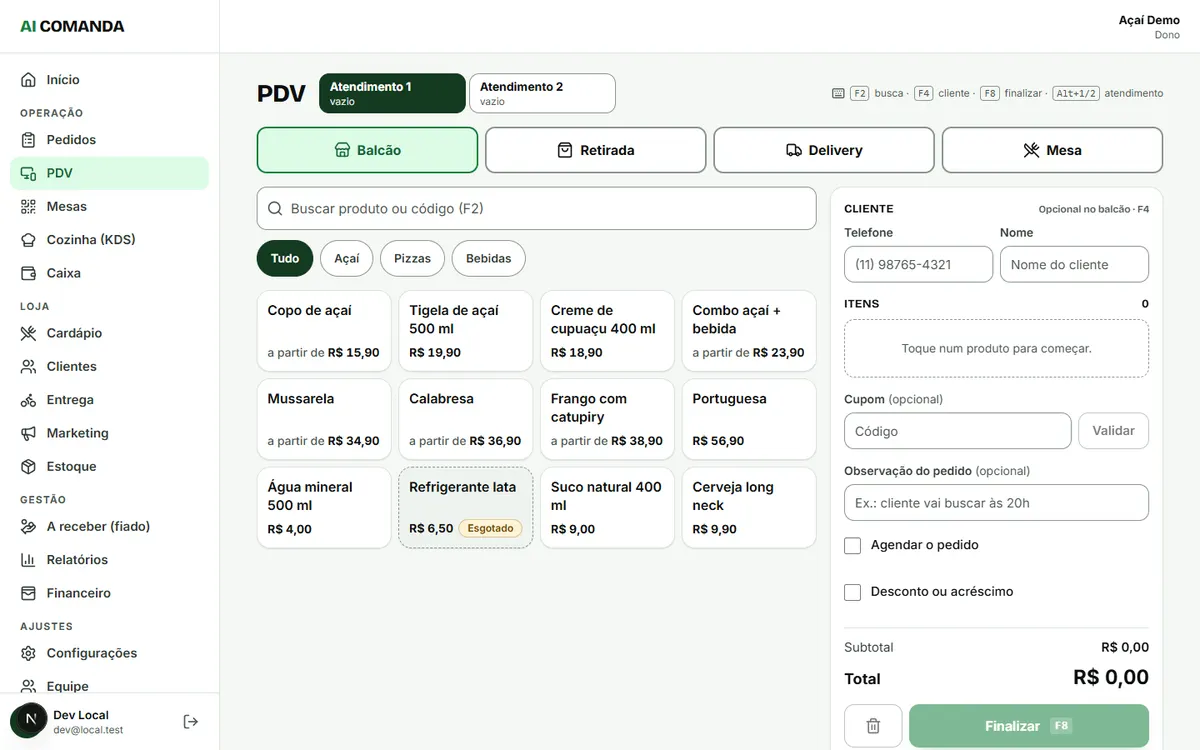The image size is (1200, 750).
Task: Click the Marketing megaphone icon
Action: (28, 433)
